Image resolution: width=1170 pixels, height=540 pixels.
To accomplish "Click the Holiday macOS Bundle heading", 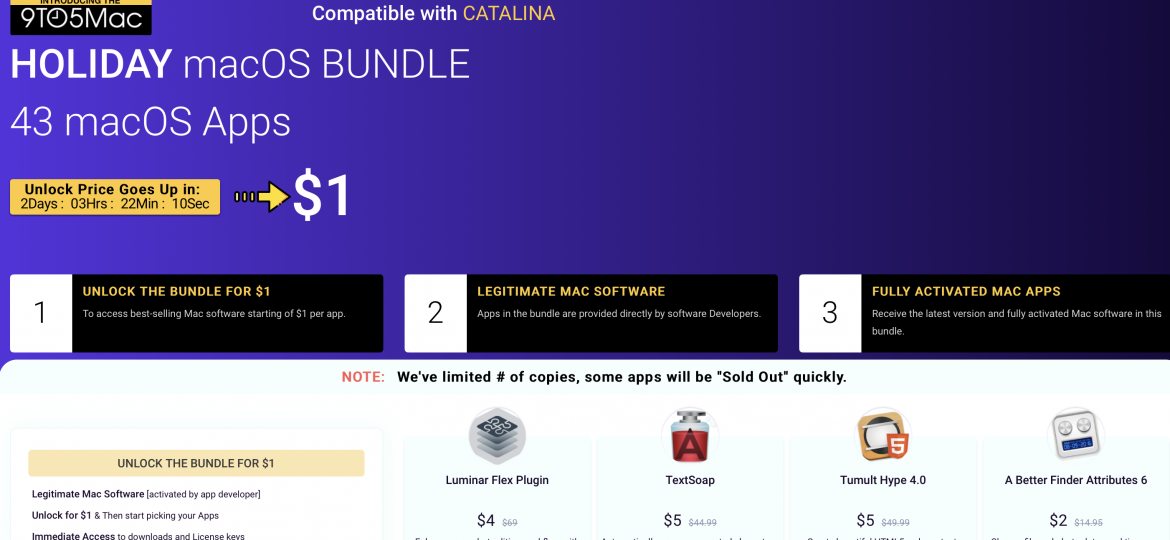I will click(x=240, y=65).
